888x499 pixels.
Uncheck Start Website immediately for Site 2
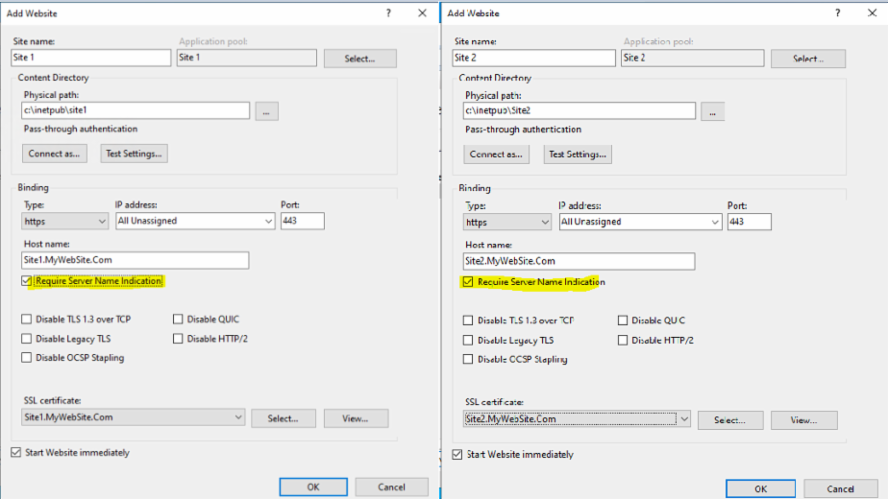point(457,454)
